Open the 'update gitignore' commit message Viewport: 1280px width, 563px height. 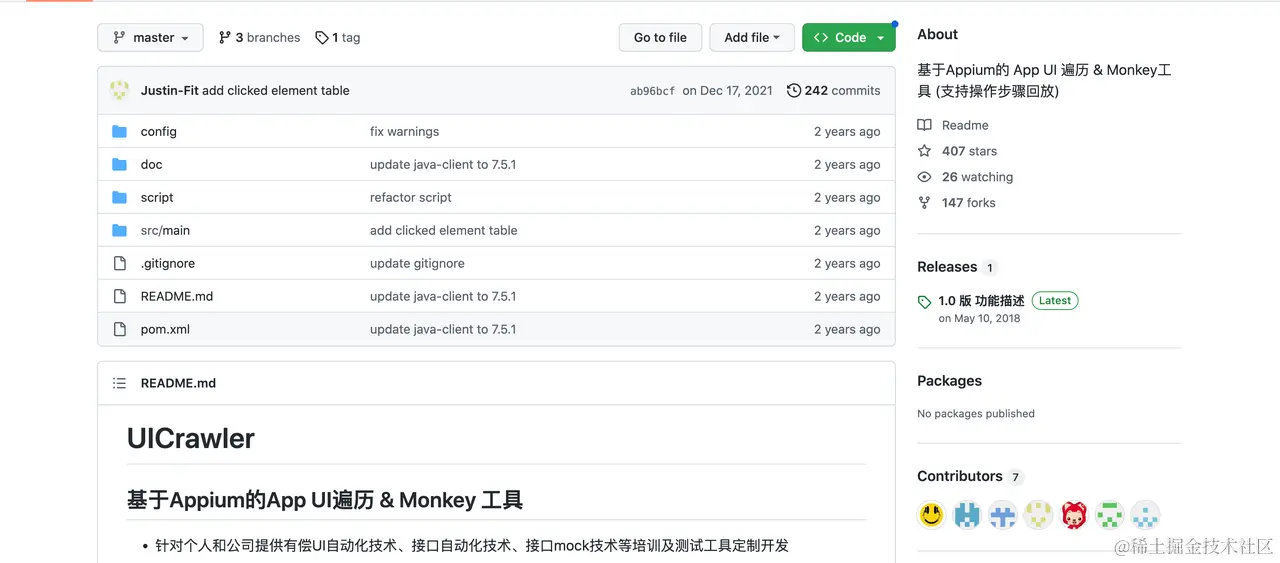click(x=417, y=263)
